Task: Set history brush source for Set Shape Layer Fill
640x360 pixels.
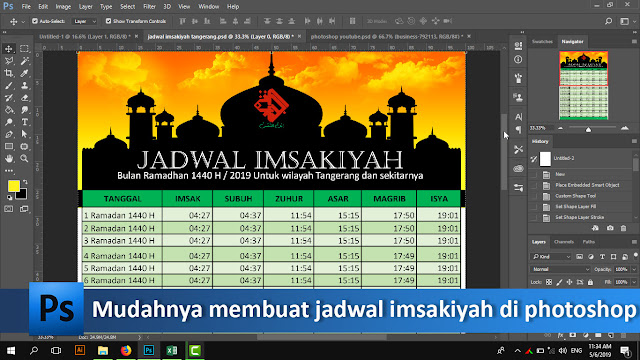Action: [x=534, y=207]
